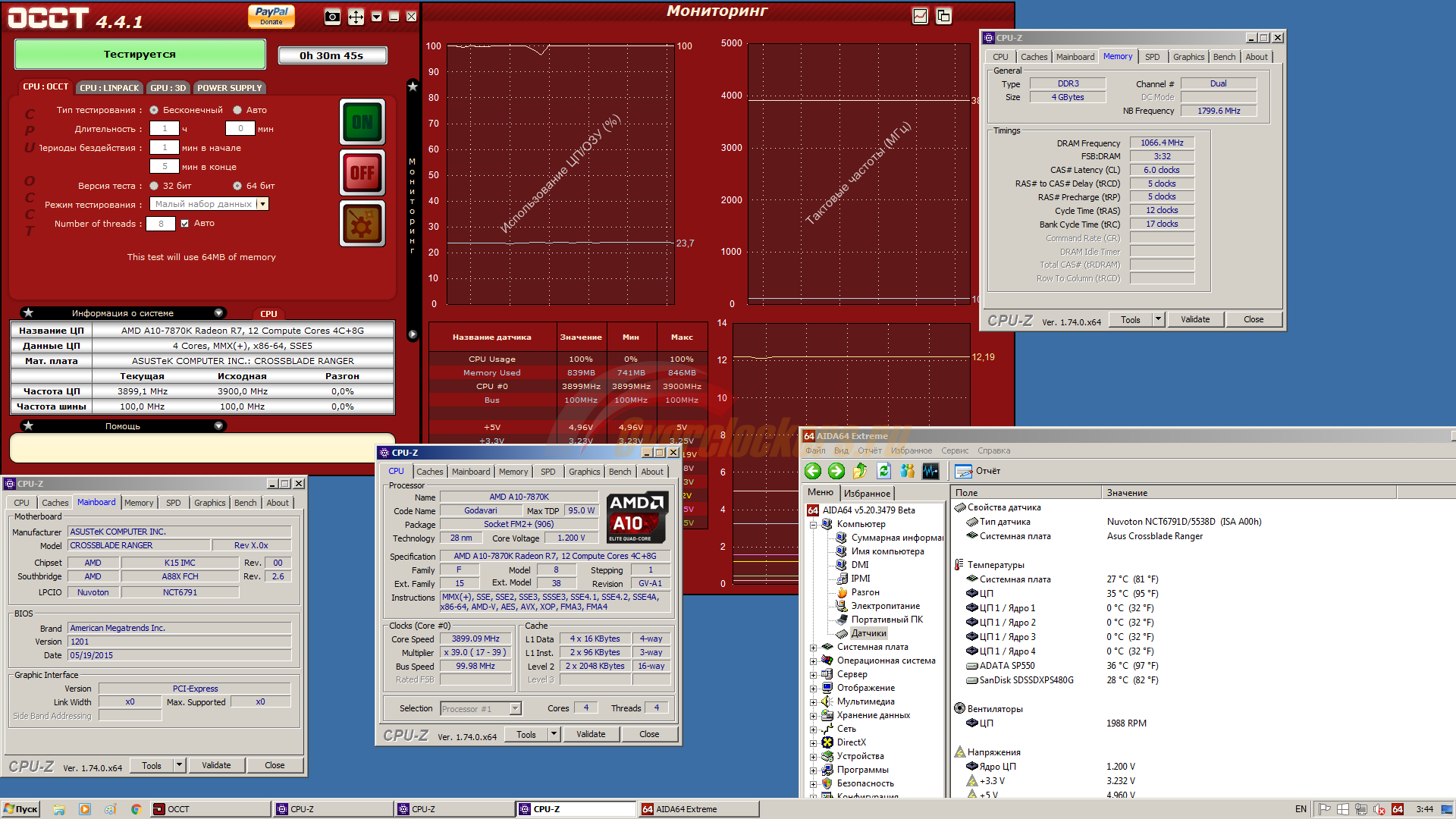Open OCCT settings gear icon

point(362,224)
